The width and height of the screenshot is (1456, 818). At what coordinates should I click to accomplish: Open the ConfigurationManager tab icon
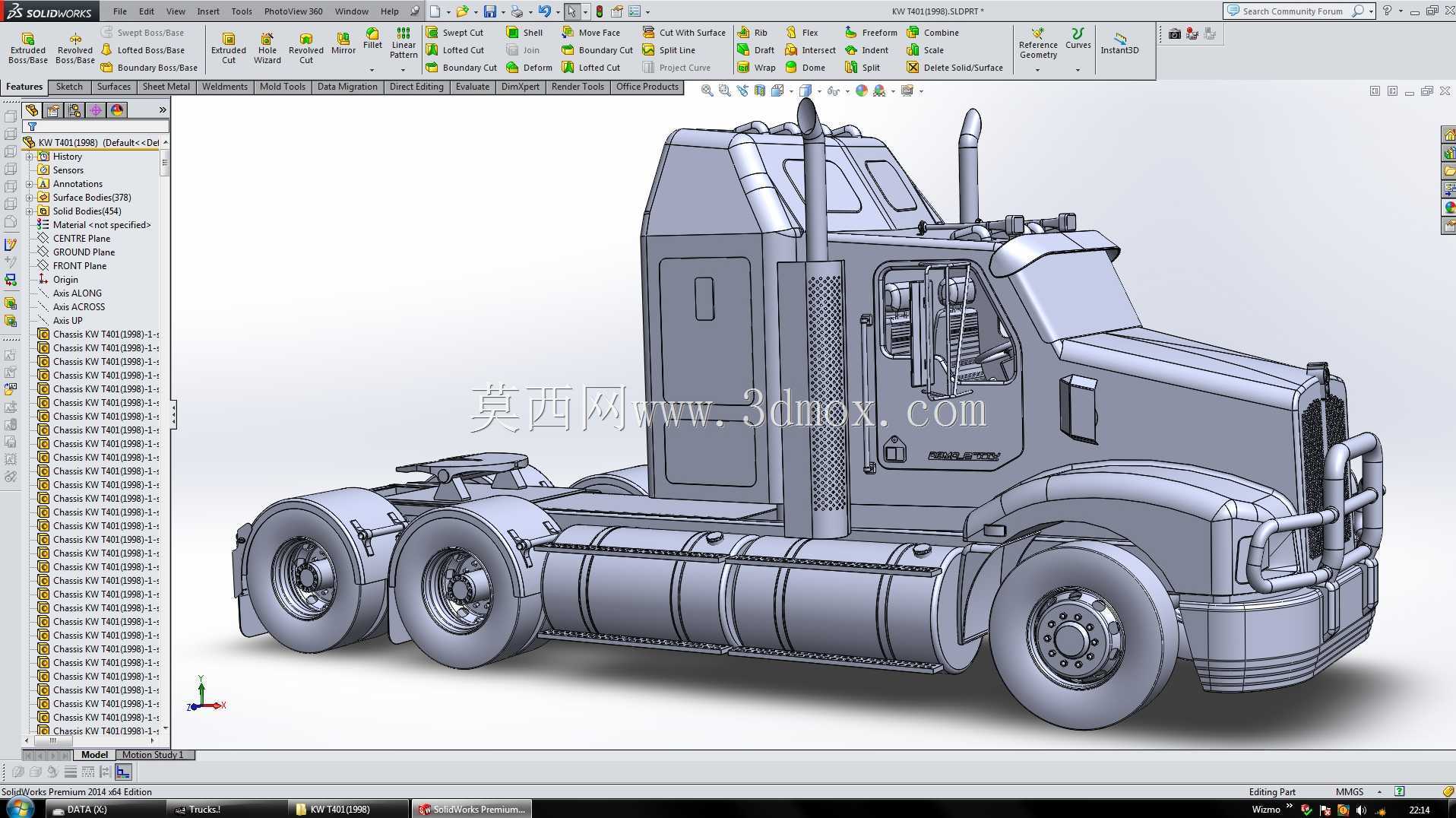pos(74,110)
